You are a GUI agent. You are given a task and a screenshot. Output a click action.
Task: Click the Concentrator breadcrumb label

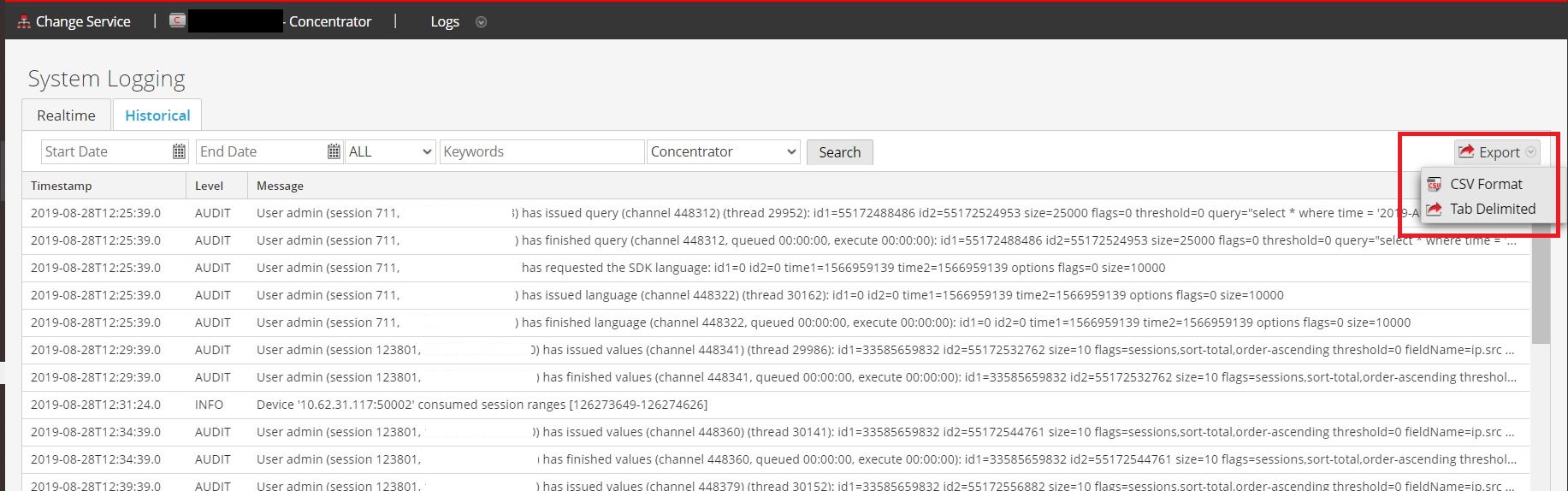click(x=330, y=21)
